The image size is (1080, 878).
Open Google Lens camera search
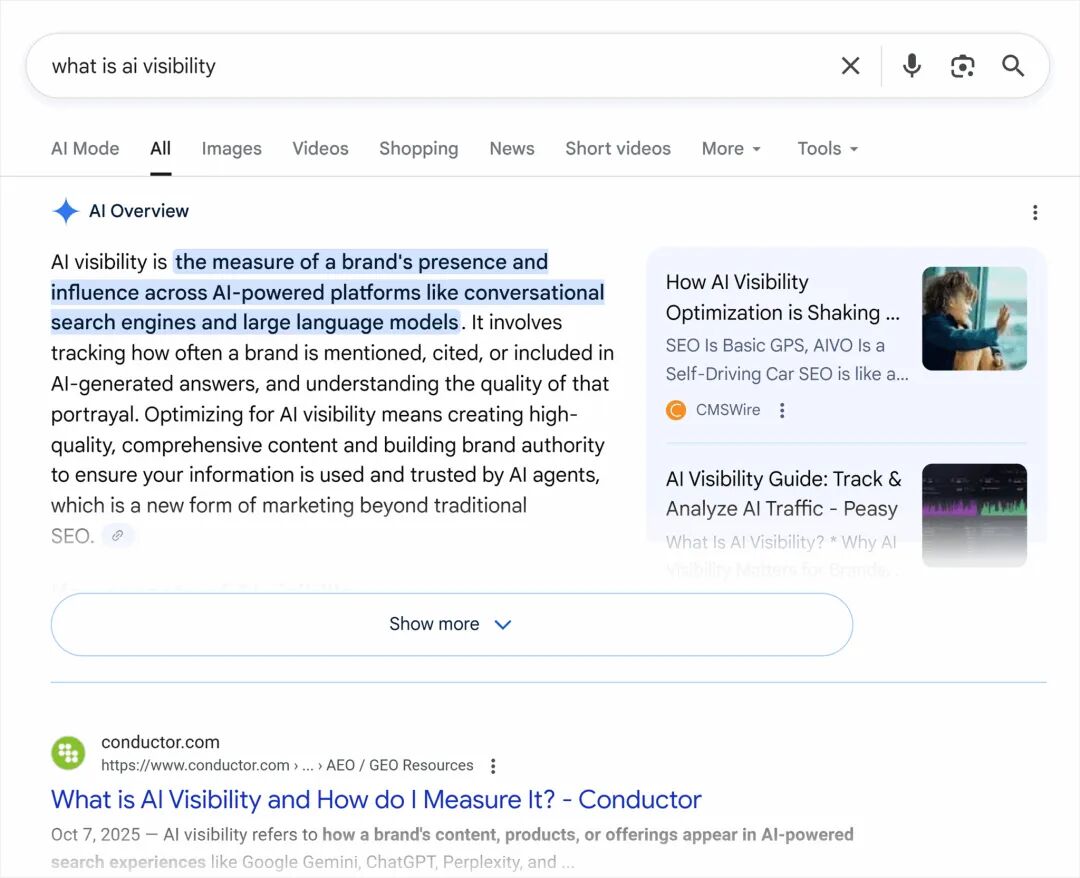click(962, 65)
